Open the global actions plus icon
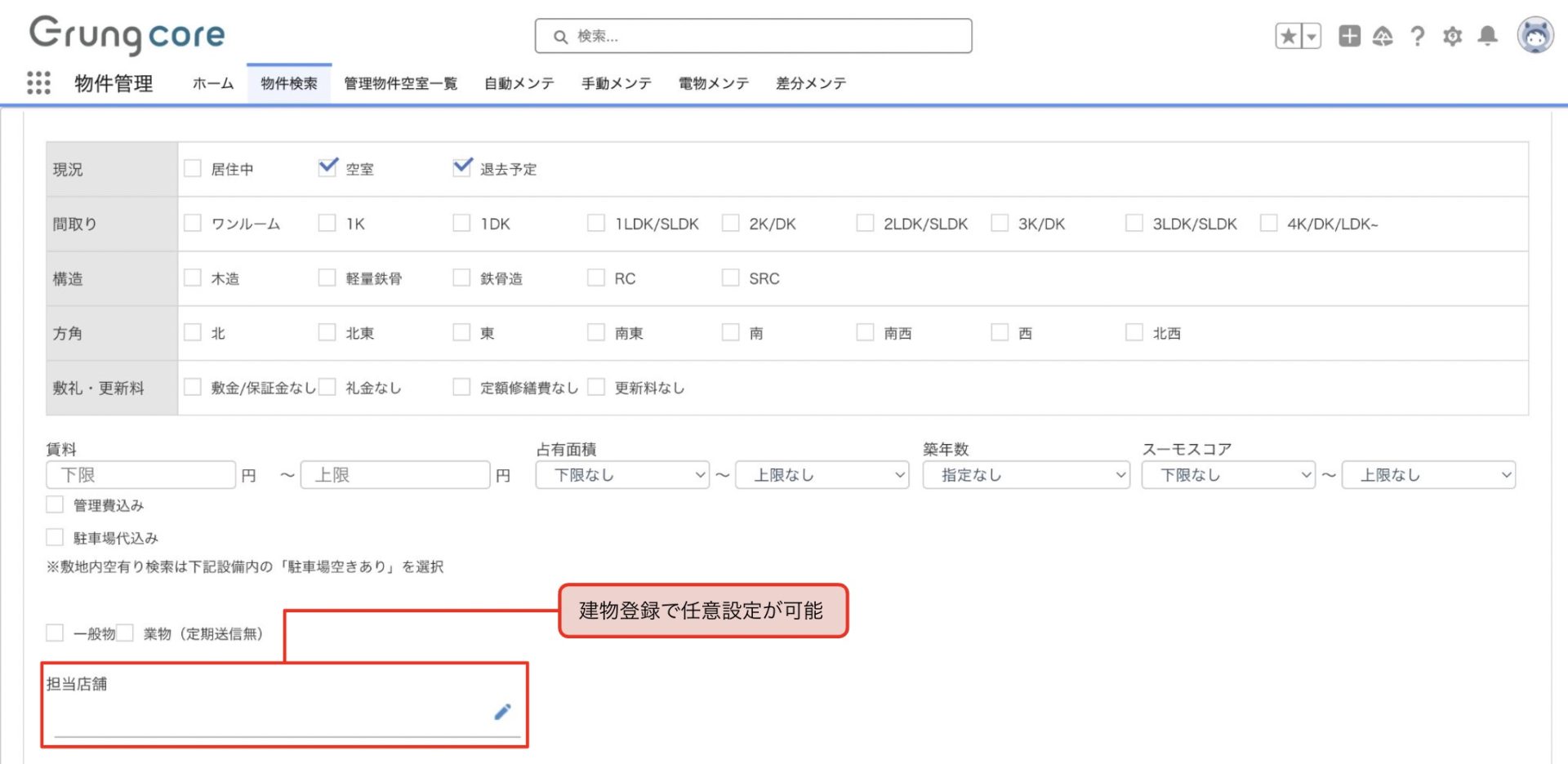 click(1349, 36)
